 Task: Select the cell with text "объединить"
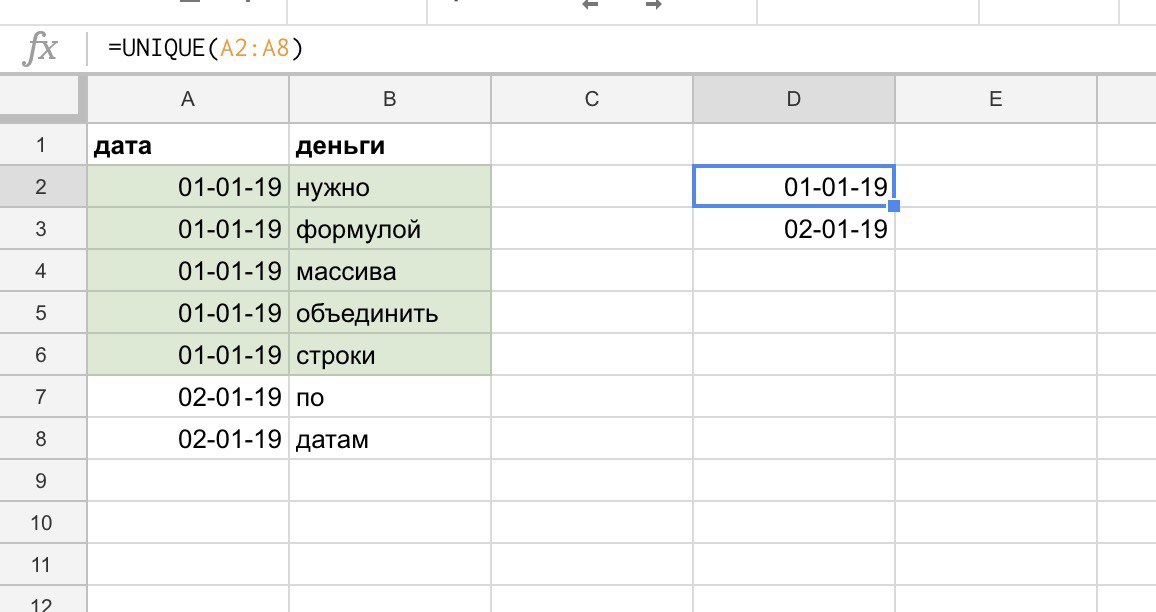click(x=390, y=314)
